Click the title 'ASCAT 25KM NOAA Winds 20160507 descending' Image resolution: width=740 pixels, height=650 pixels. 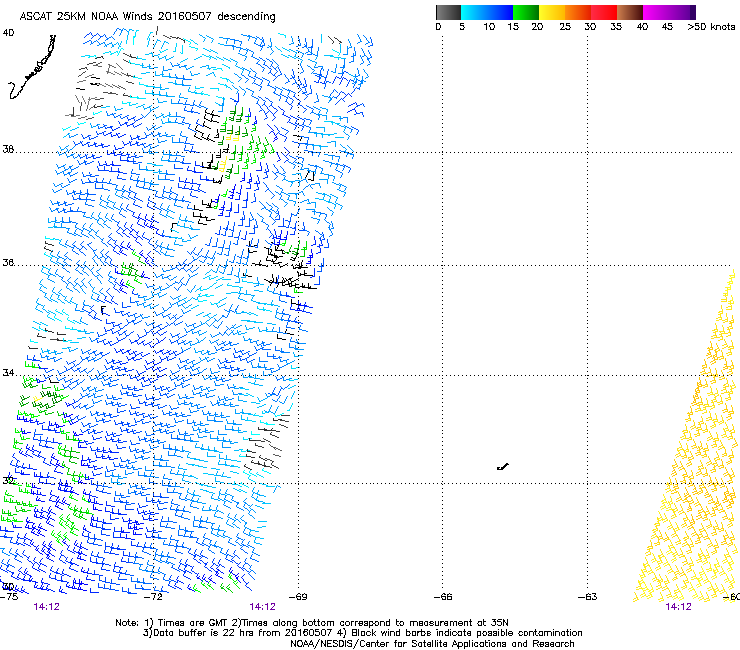coord(147,16)
